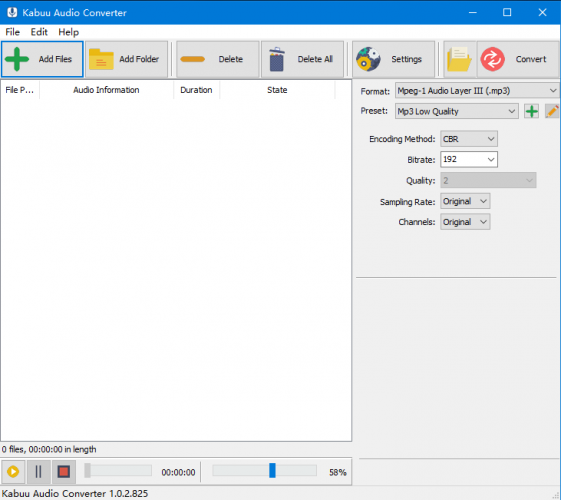Click State column header
The width and height of the screenshot is (561, 500).
277,90
